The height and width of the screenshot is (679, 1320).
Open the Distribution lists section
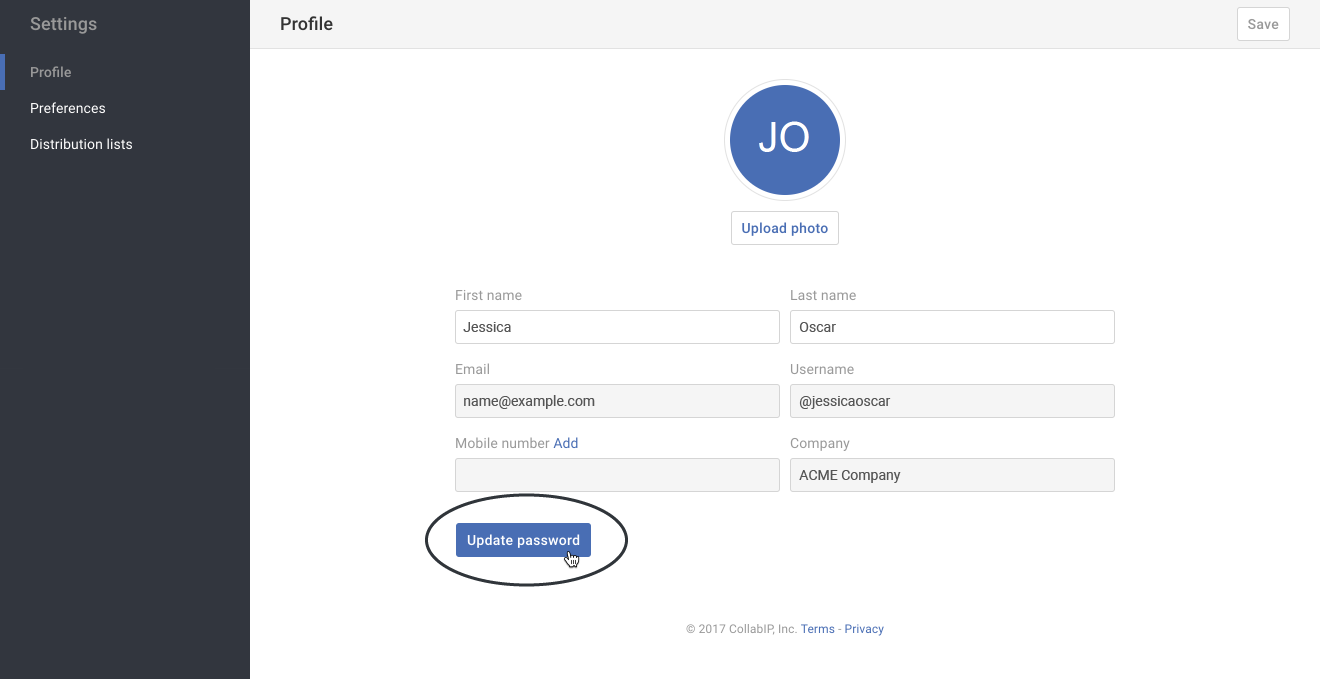(x=80, y=144)
